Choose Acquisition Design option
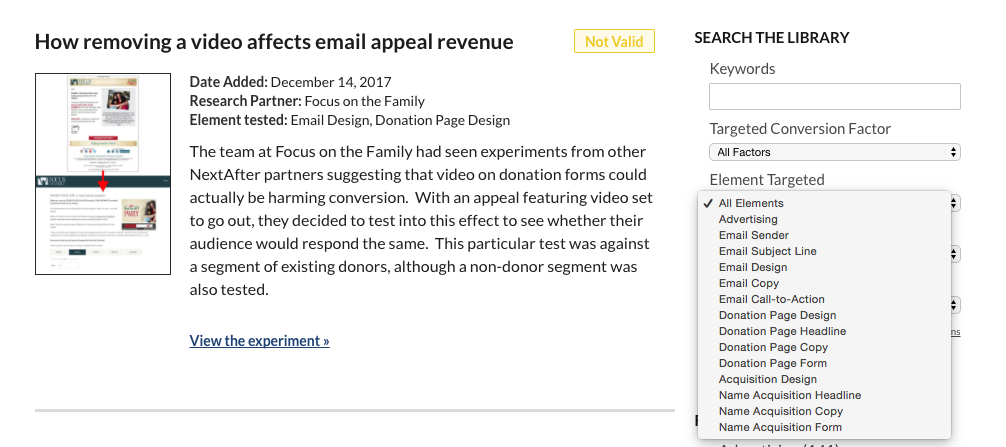The image size is (1006, 447). (x=824, y=379)
